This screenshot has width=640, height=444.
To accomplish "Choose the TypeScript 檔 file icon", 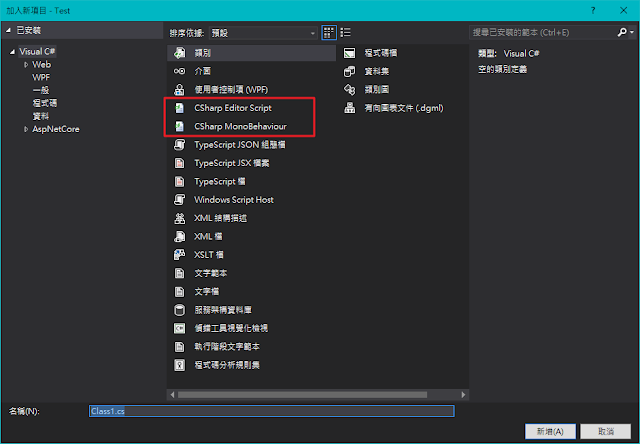I will click(180, 182).
